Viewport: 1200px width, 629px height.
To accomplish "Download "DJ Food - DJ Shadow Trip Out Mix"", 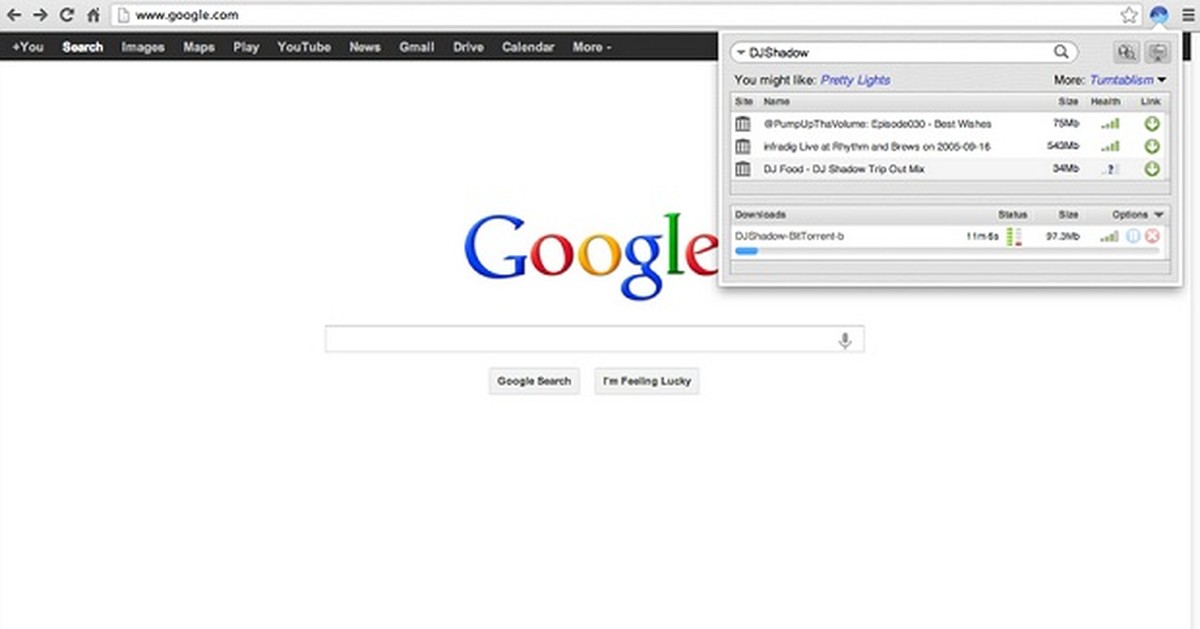I will [1151, 169].
